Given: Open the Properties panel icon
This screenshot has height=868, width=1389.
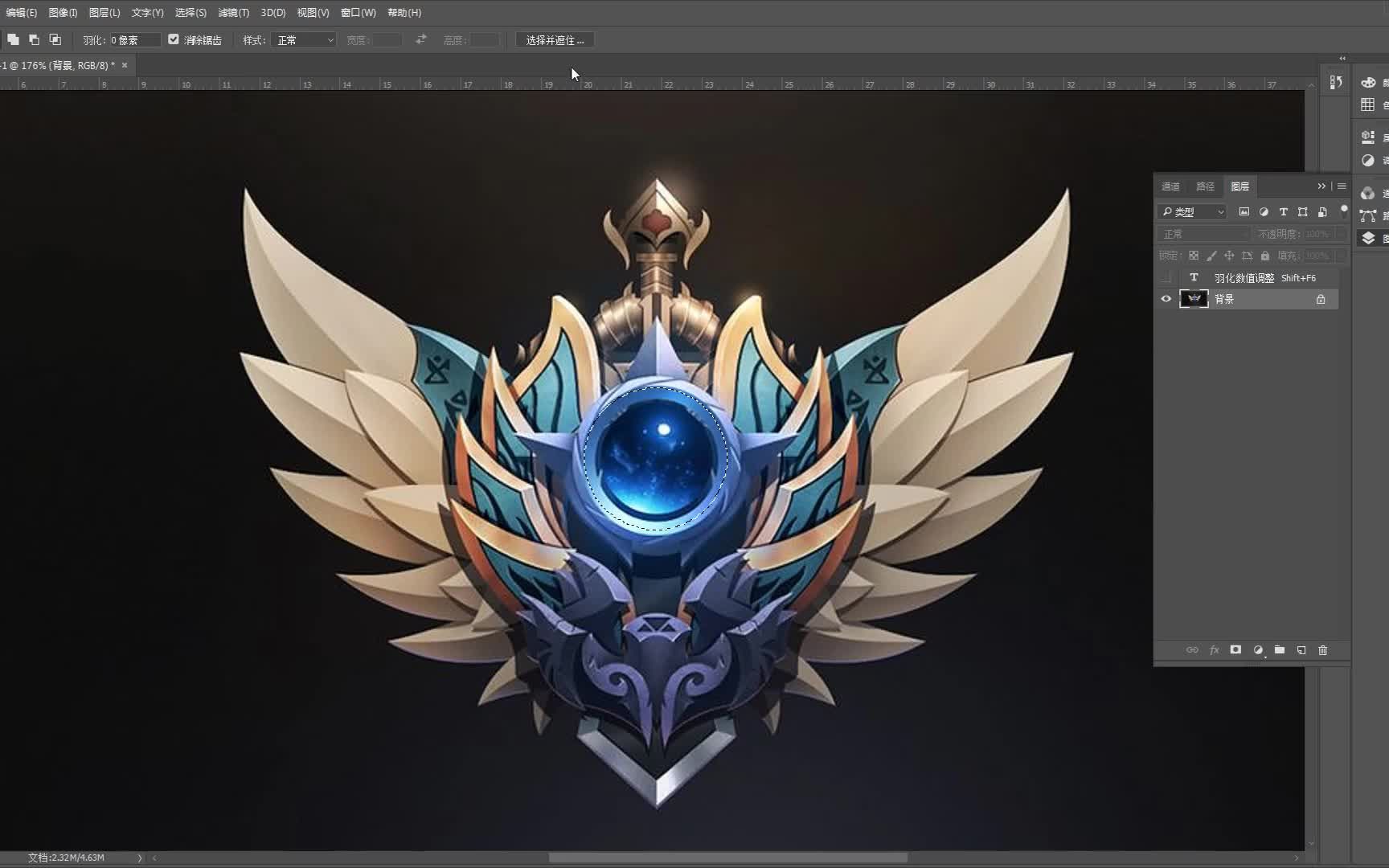Looking at the screenshot, I should click(1368, 137).
